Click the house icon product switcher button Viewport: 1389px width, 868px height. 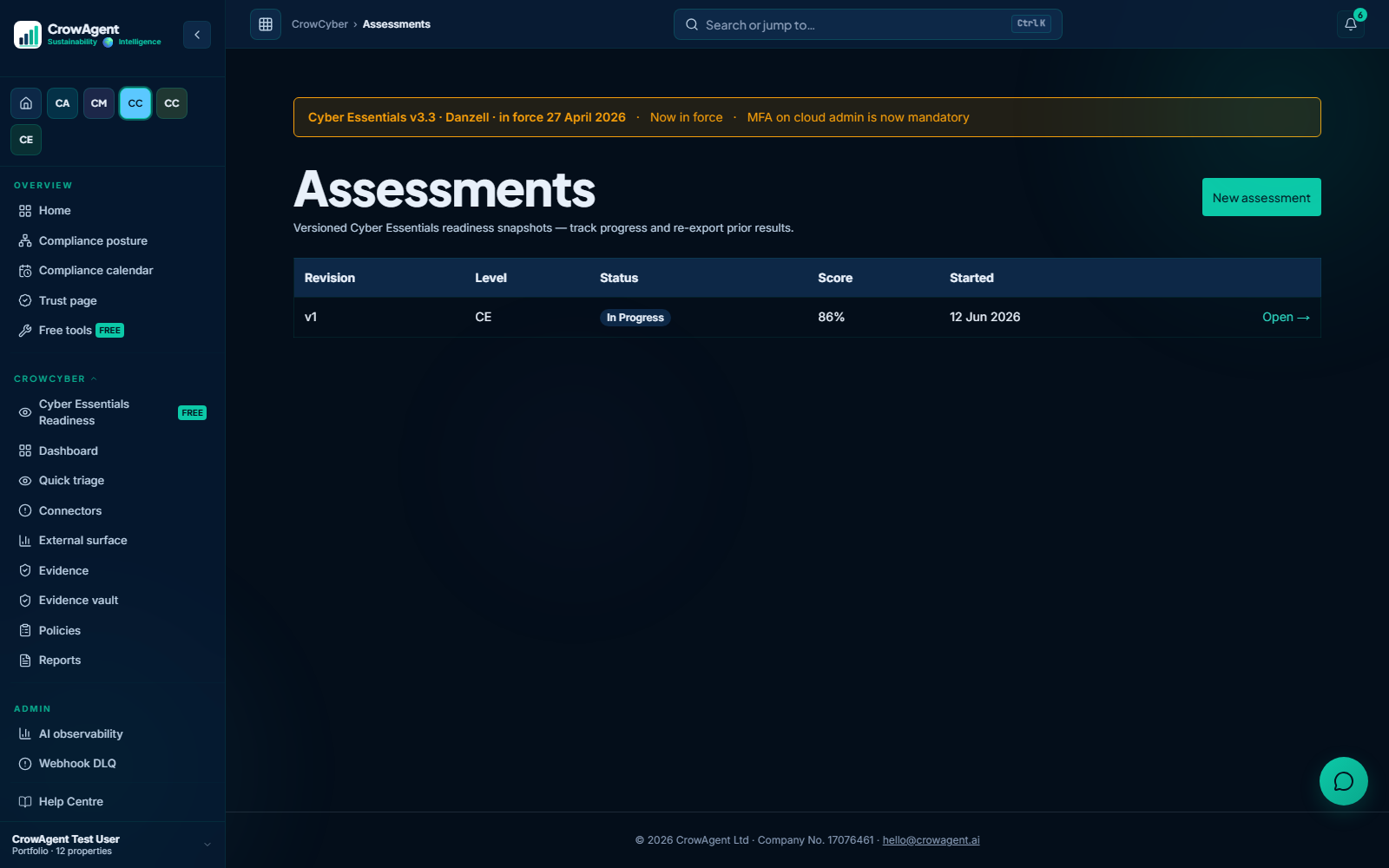[26, 103]
